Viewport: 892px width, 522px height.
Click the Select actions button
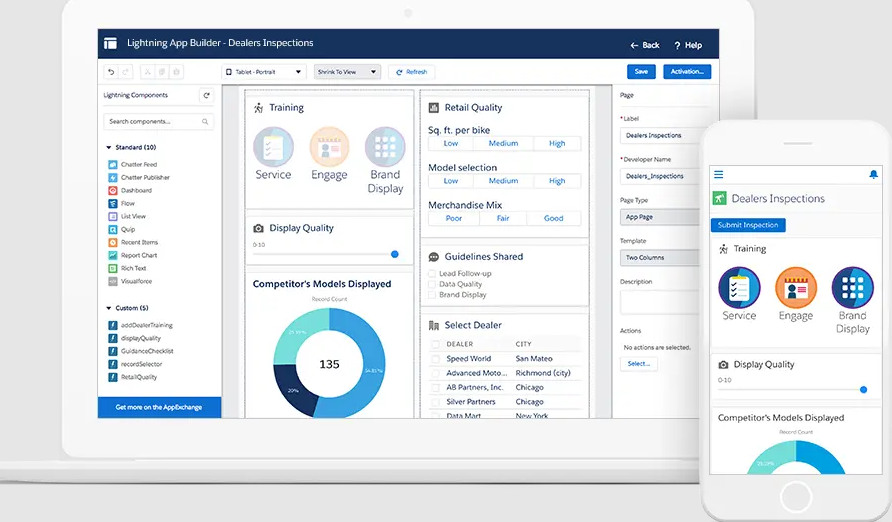[x=638, y=364]
